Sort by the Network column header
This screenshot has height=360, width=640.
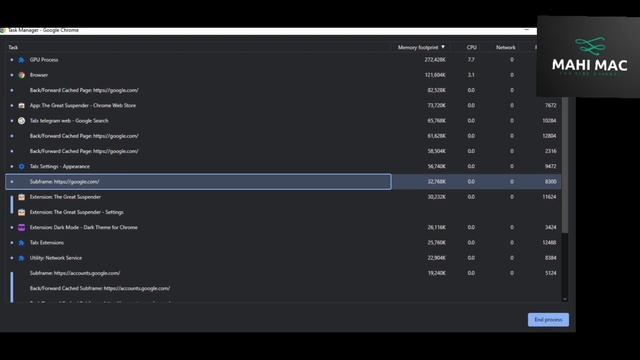click(x=506, y=47)
